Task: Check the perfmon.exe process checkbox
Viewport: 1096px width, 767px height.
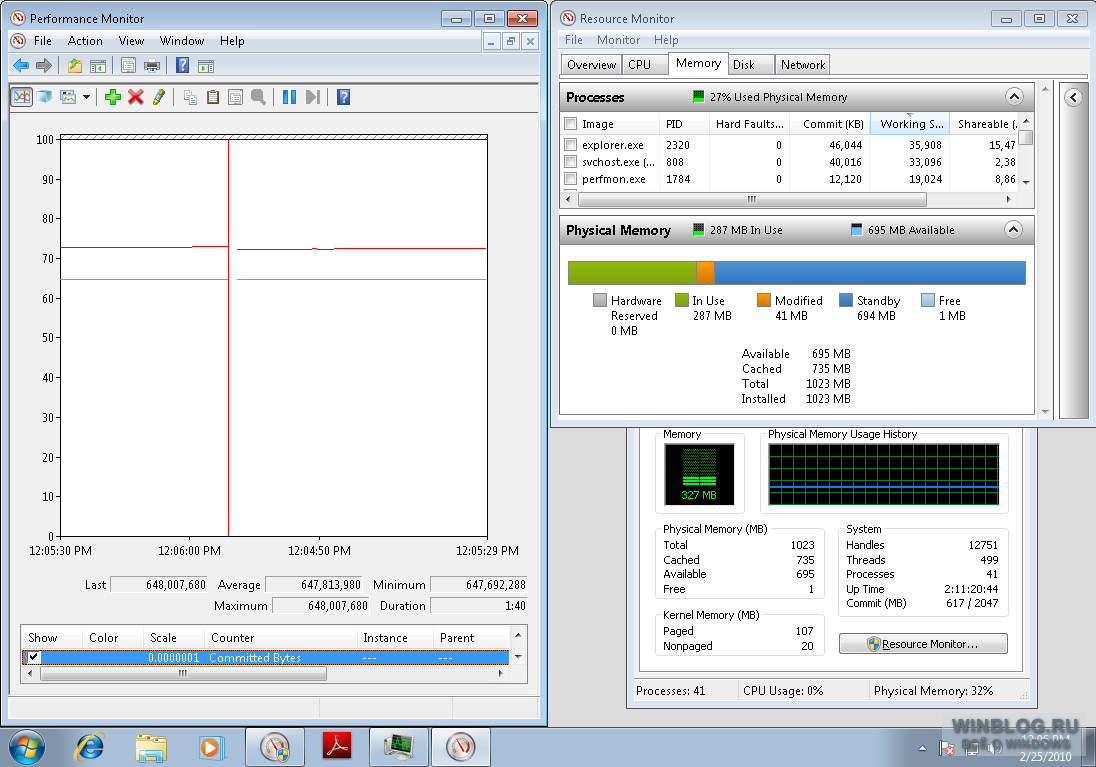Action: click(x=570, y=179)
